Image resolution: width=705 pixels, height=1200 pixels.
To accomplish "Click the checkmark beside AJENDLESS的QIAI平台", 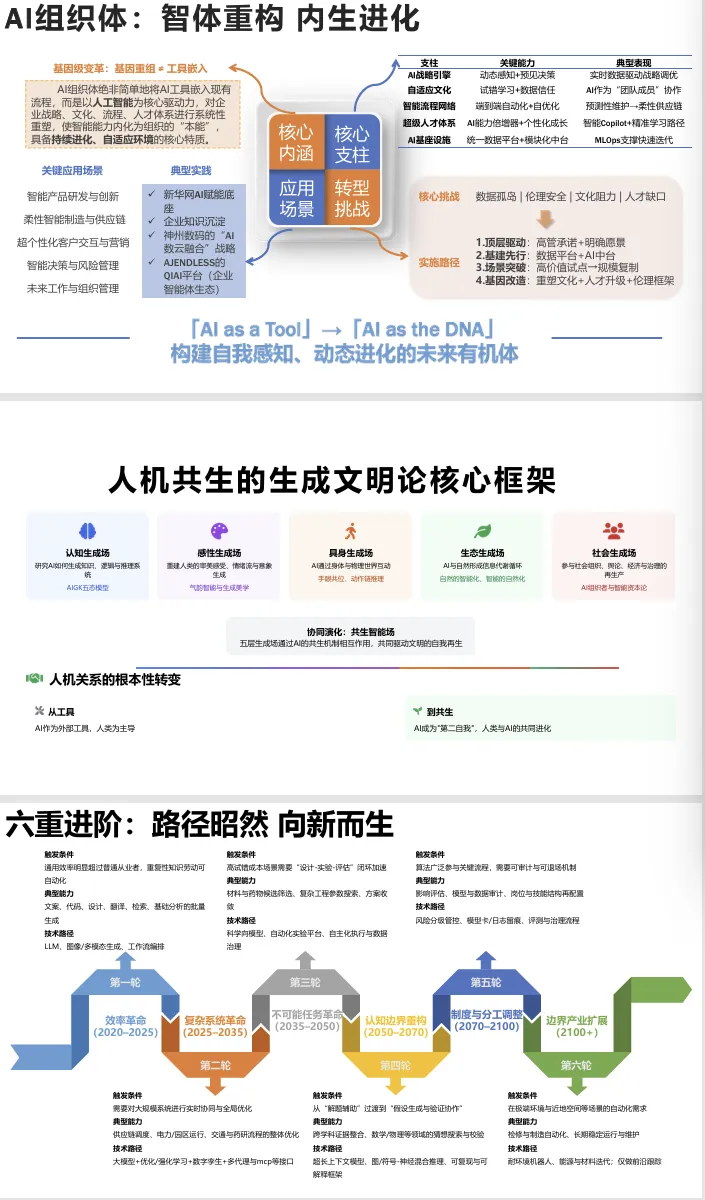I will (150, 263).
